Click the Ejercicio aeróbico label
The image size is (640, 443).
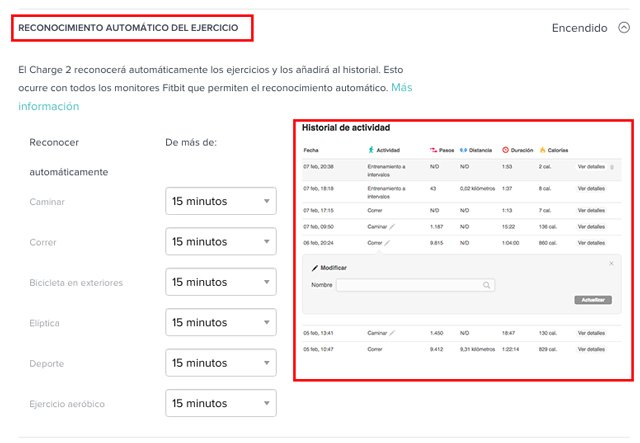[67, 404]
